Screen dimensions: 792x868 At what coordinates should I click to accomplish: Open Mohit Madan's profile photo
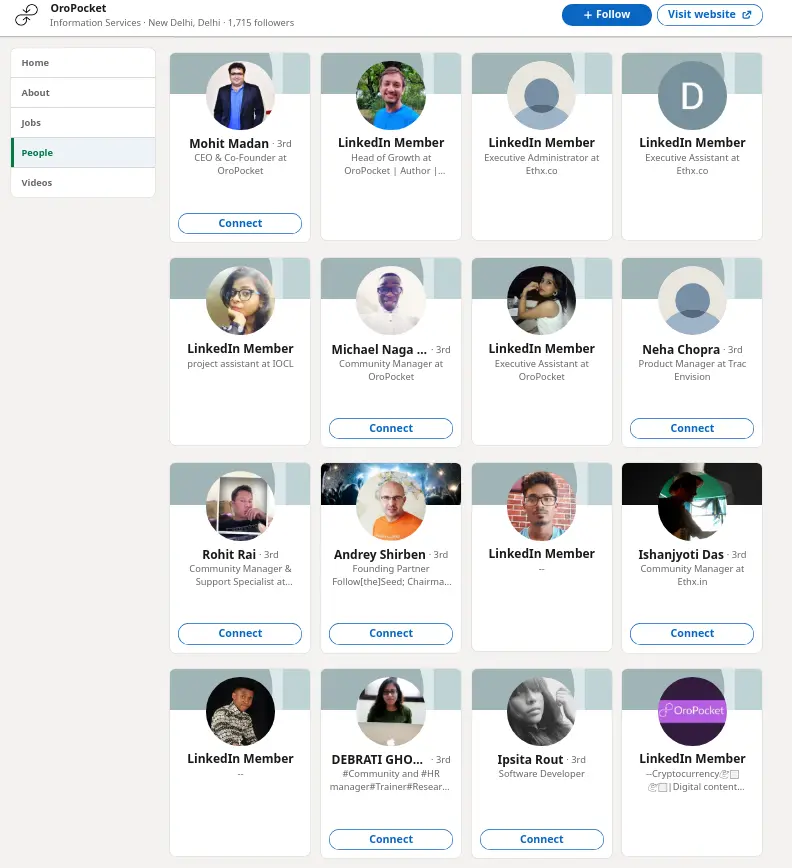[x=240, y=95]
